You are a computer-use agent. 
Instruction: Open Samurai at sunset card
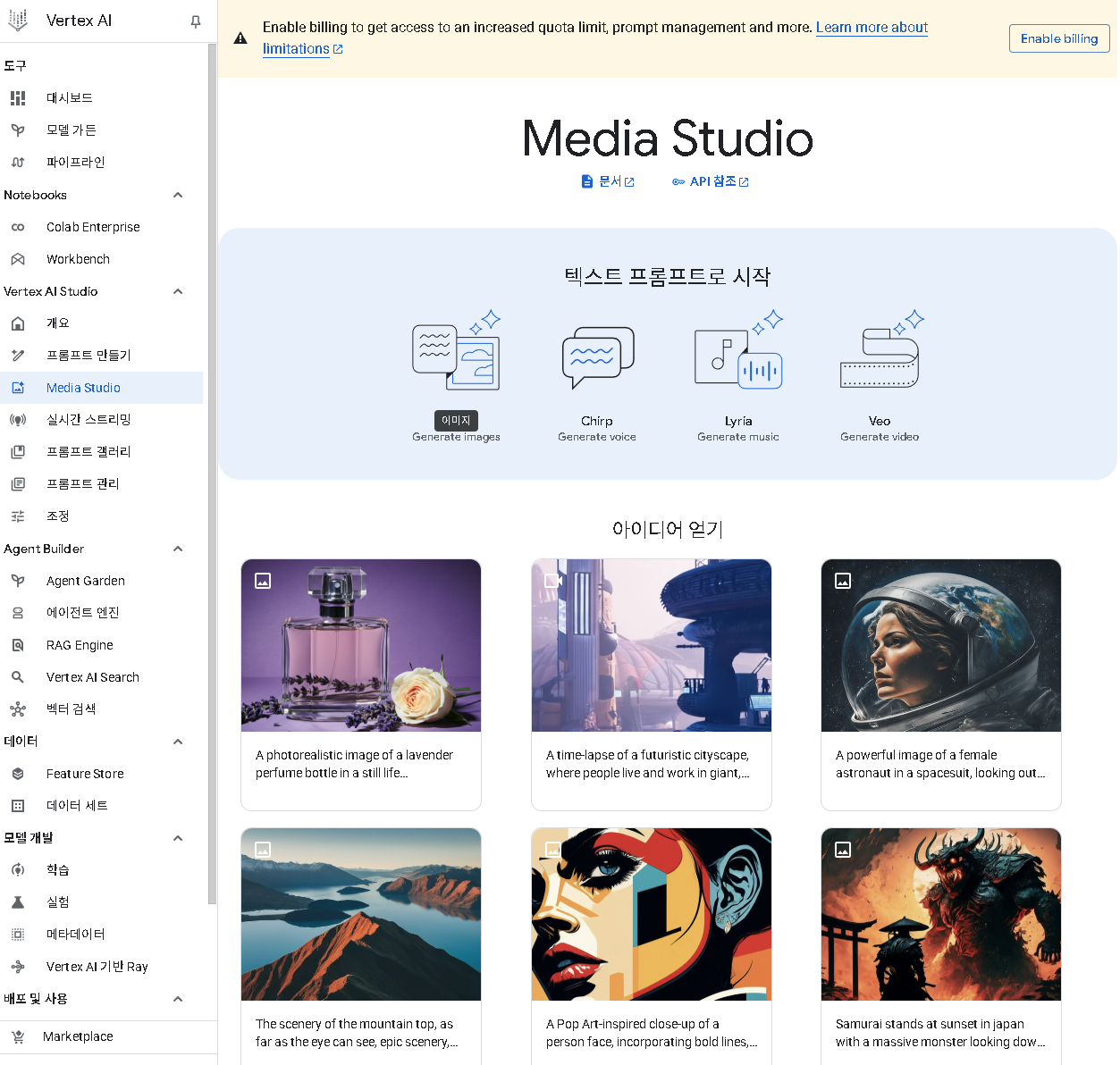941,946
